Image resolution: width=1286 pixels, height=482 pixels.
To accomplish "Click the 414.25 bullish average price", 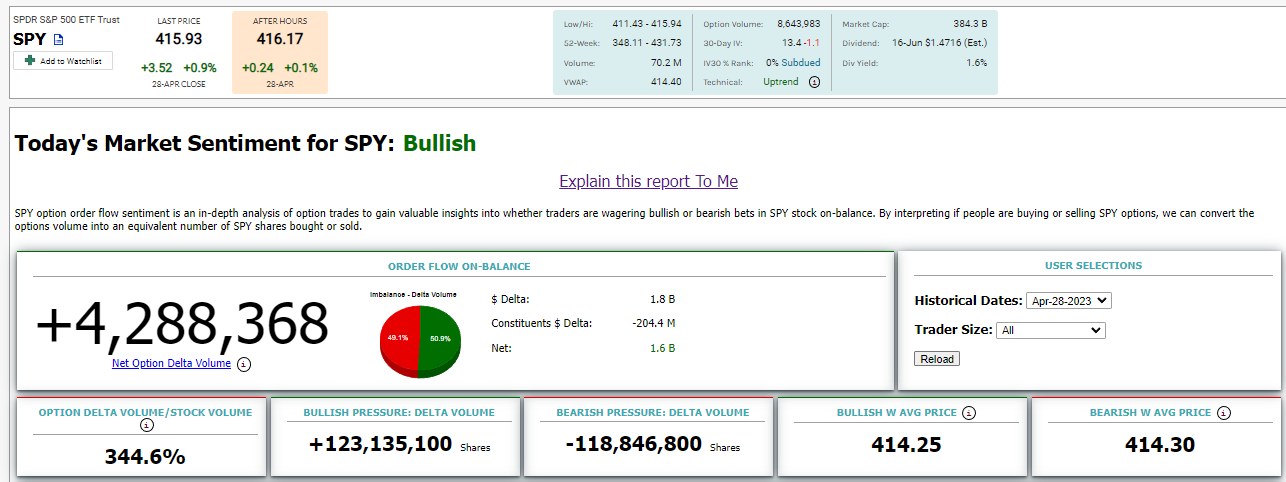I will (x=906, y=445).
